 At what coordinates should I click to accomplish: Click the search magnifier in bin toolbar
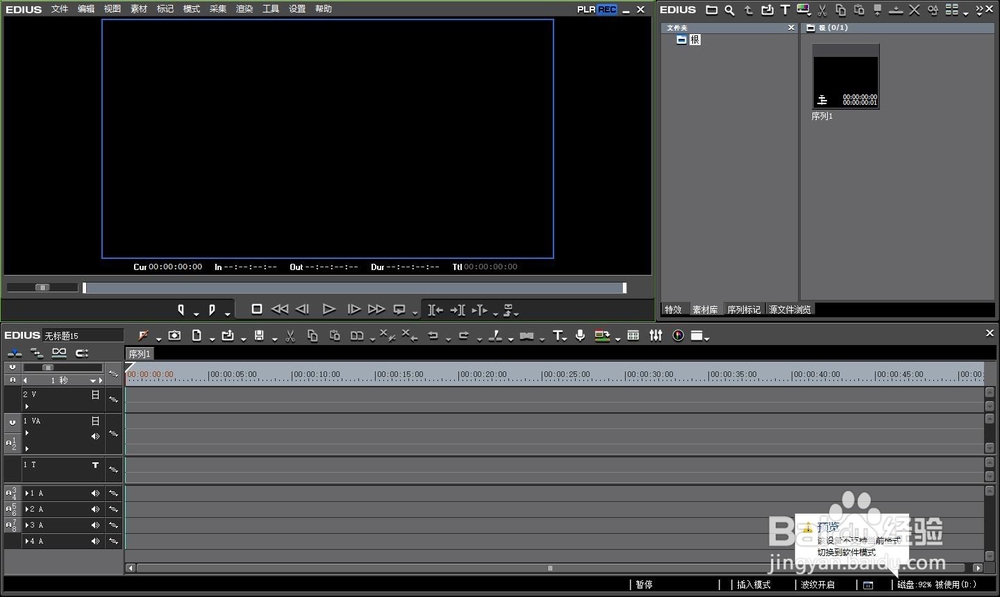tap(730, 10)
